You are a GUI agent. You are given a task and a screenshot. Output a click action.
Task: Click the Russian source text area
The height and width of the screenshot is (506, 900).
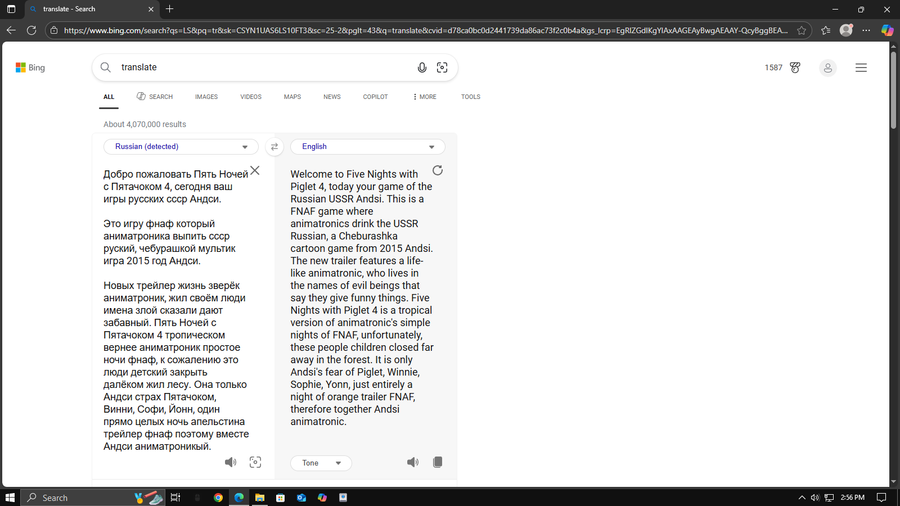176,310
